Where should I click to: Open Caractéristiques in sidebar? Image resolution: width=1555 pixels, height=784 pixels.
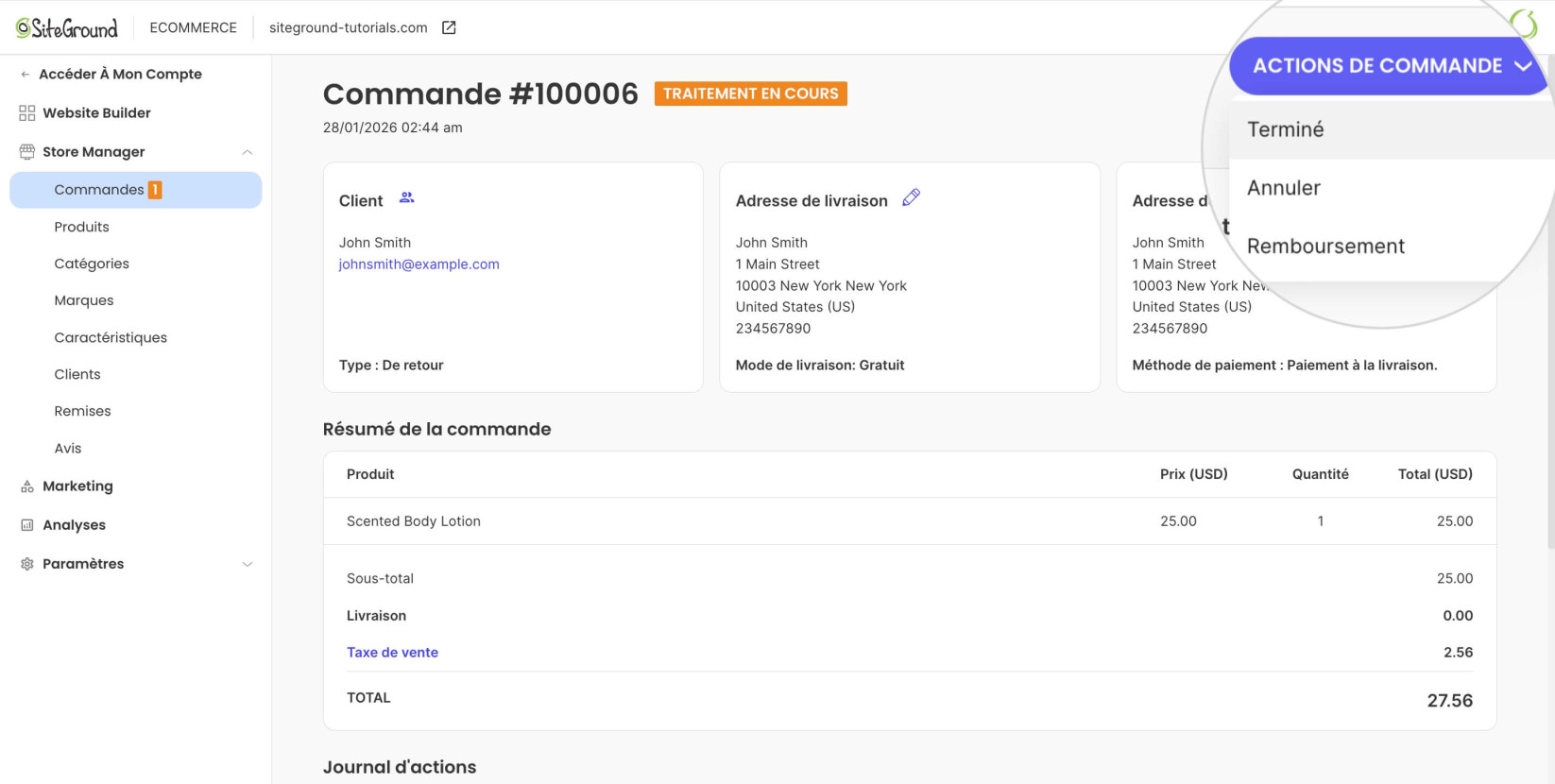(x=111, y=337)
